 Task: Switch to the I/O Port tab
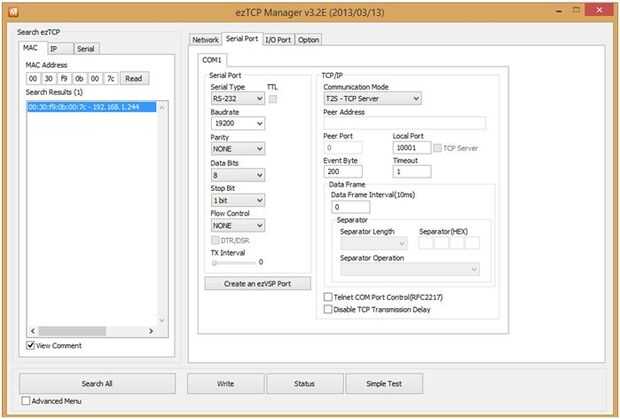pyautogui.click(x=278, y=40)
